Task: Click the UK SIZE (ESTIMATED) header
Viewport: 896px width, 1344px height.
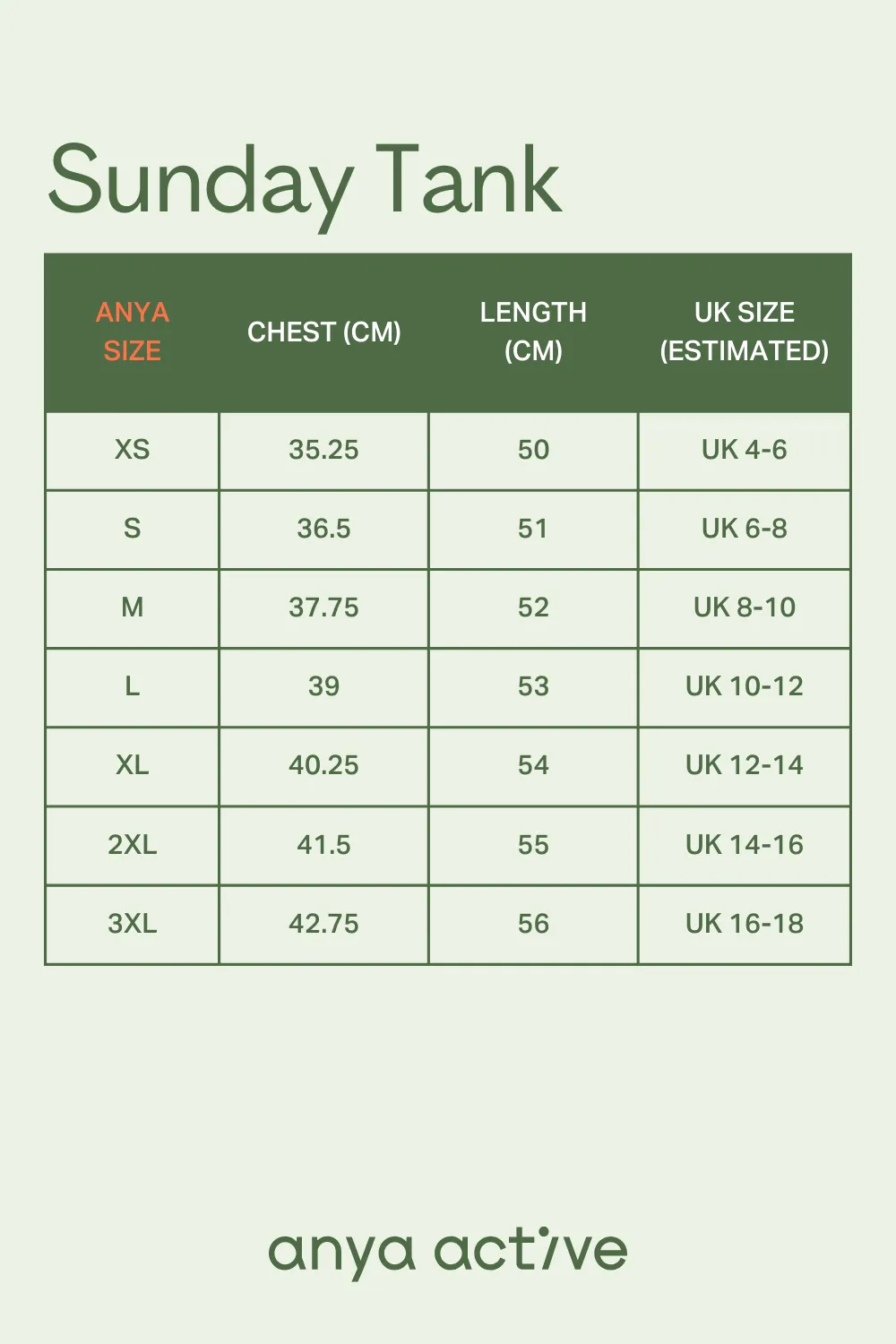Action: pyautogui.click(x=745, y=332)
